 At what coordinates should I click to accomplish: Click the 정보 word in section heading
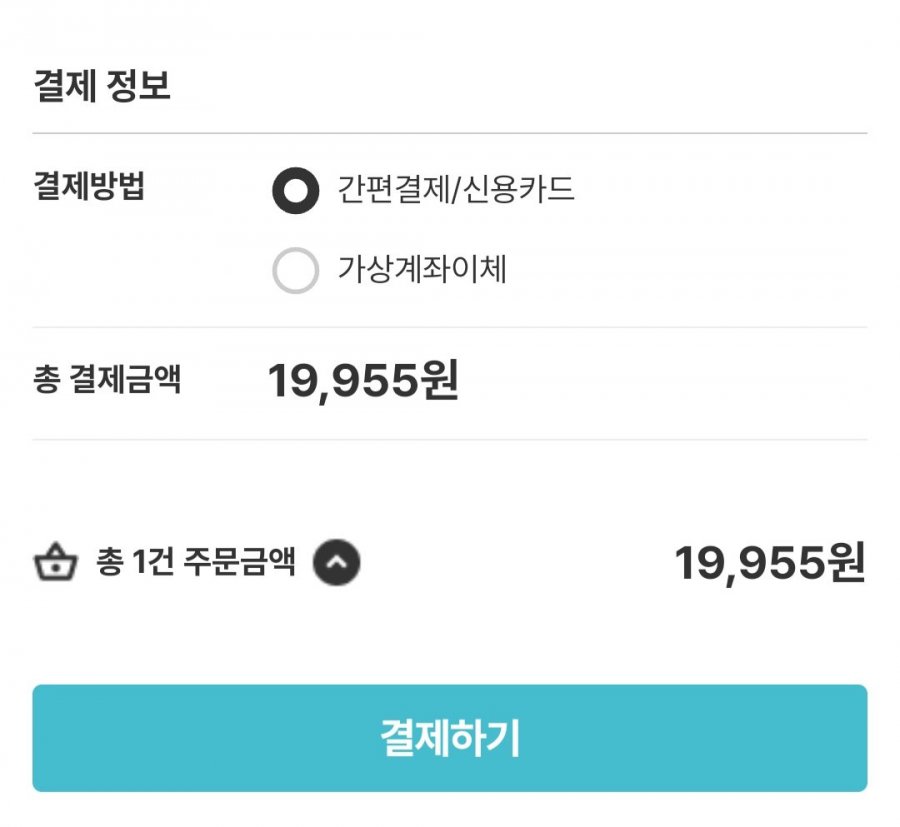tap(138, 86)
